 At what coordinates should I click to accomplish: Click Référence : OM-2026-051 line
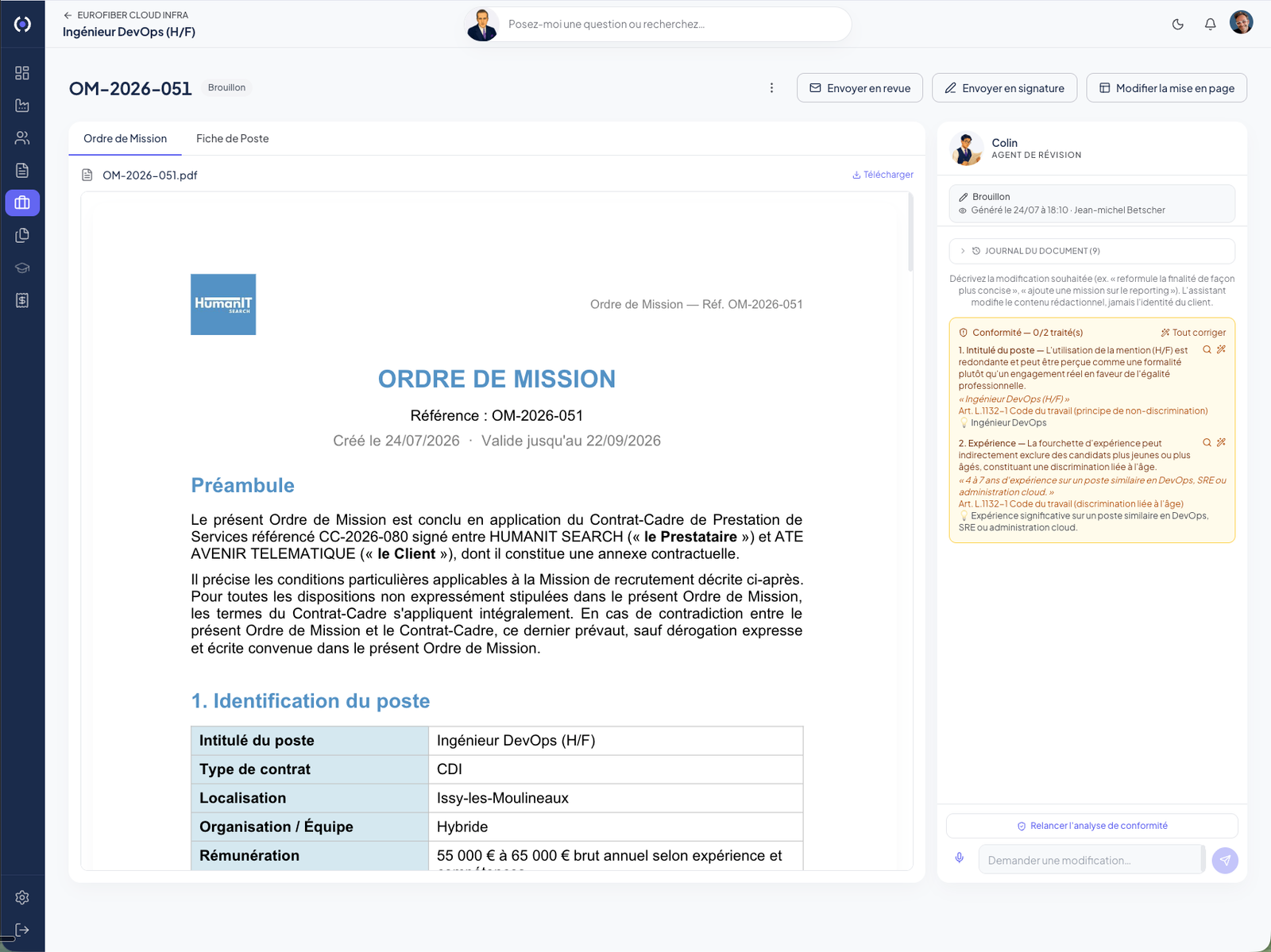coord(496,415)
